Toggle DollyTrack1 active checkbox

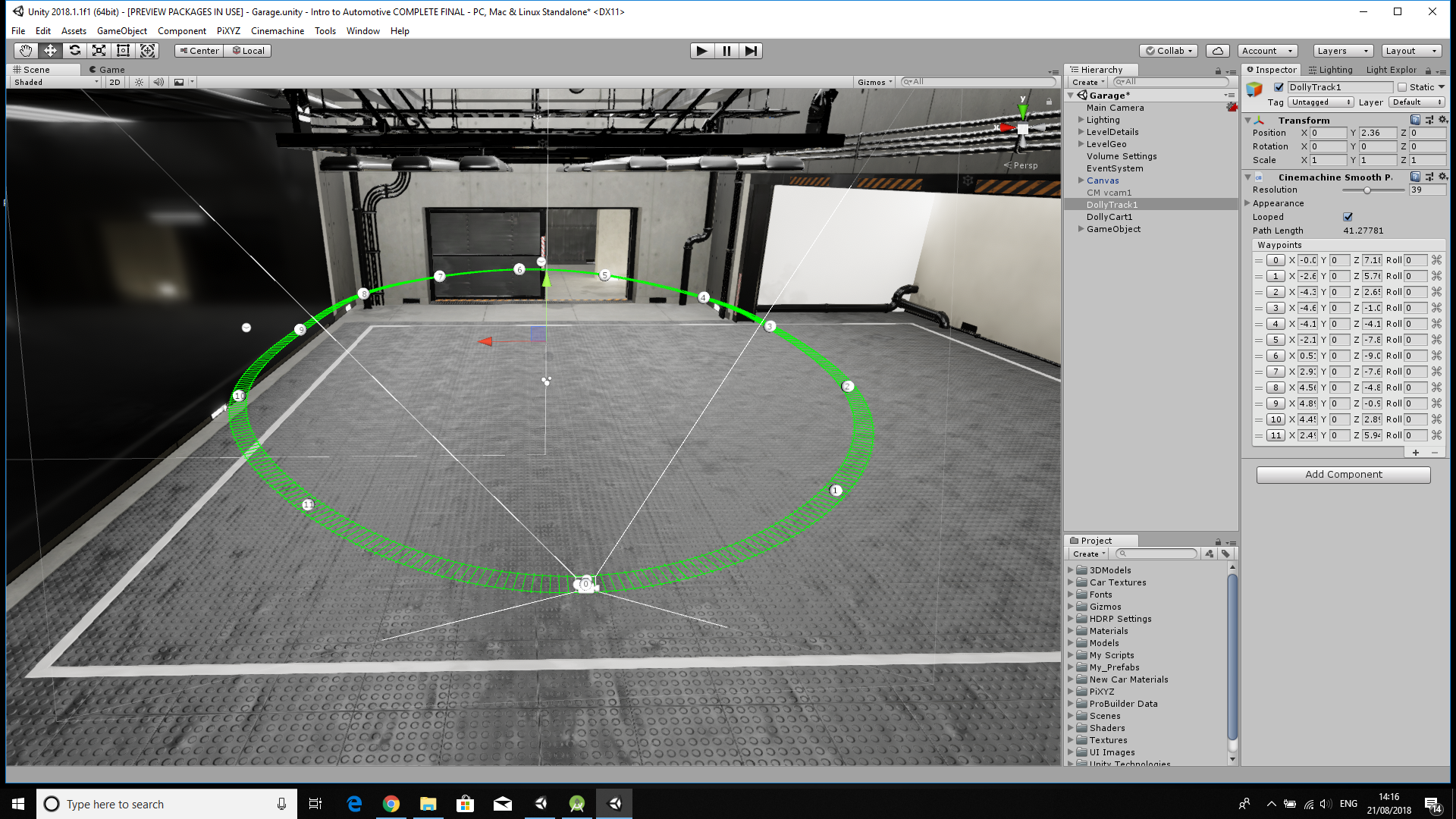(1279, 87)
